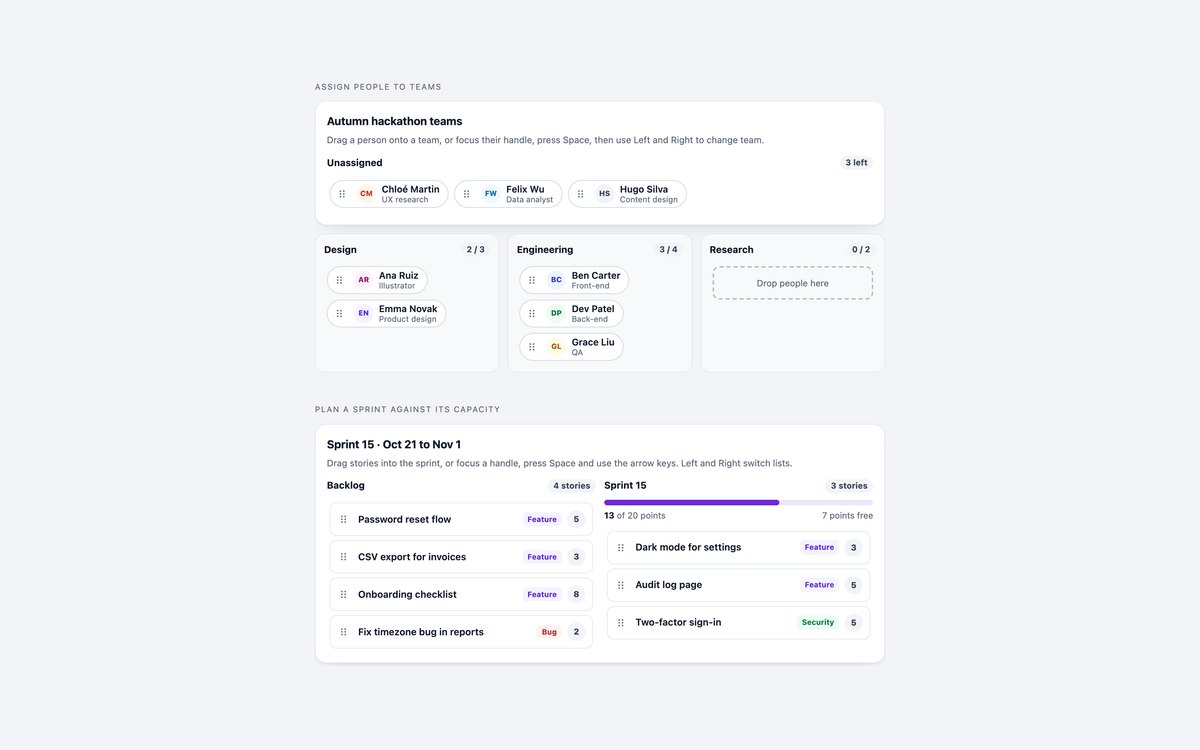Screen dimensions: 1200x750
Task: Click the drag handle of Onboarding checklist
Action: (343, 594)
